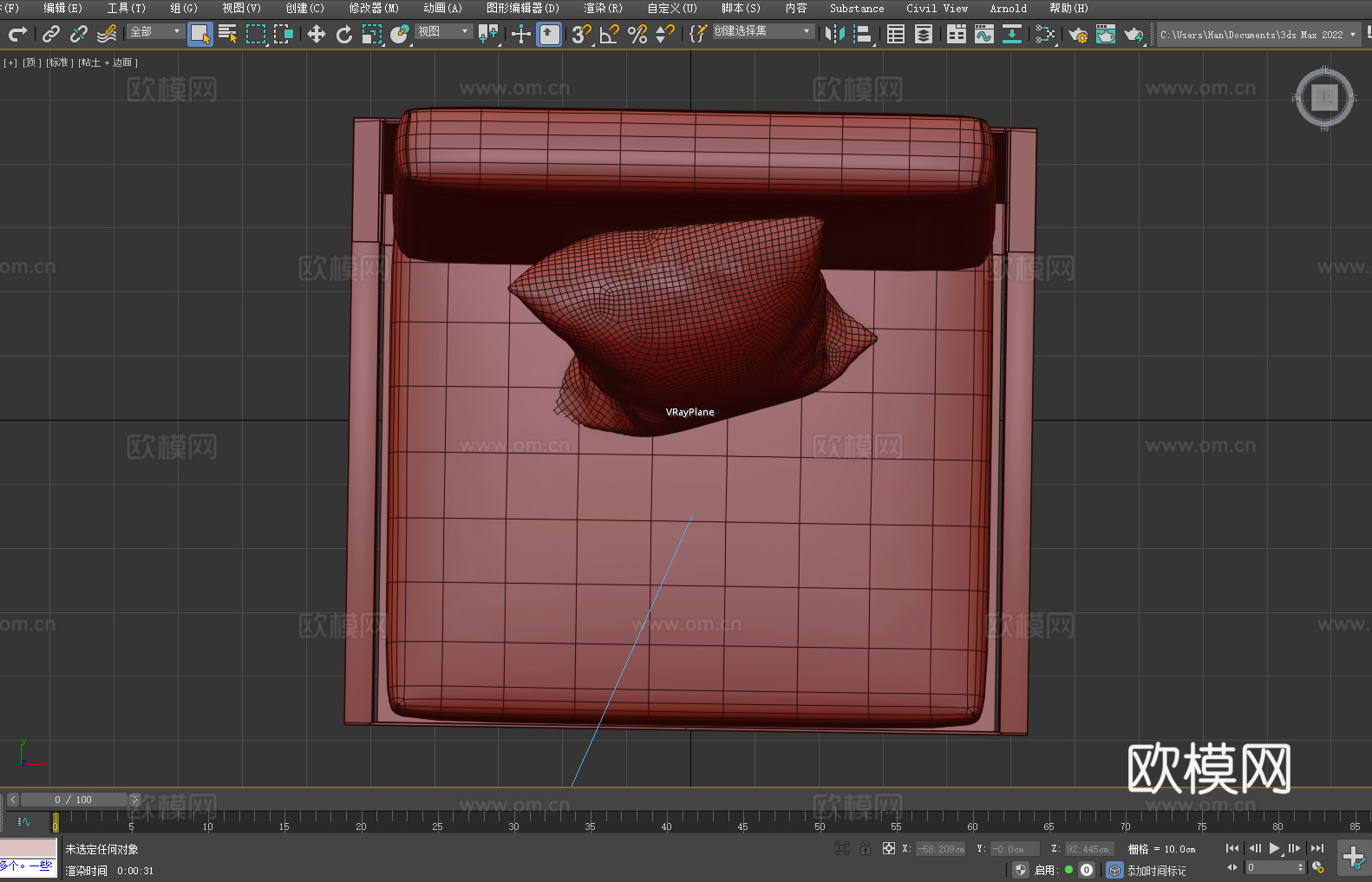Open Rendered Frame Window icon

(x=1106, y=34)
